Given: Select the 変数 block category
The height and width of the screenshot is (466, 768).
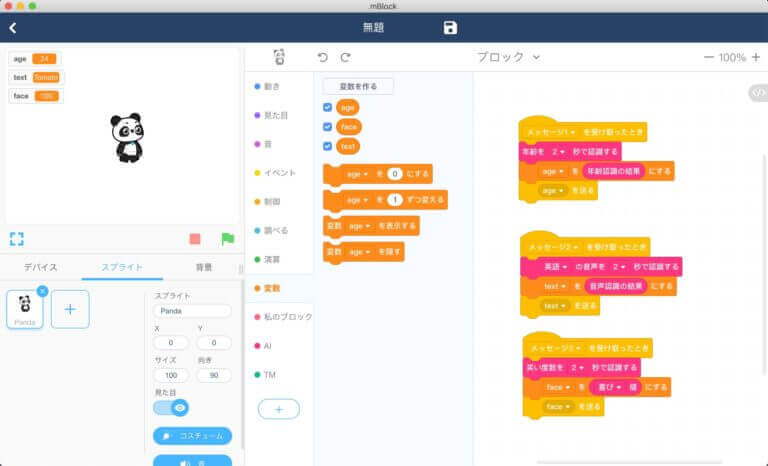Looking at the screenshot, I should click(267, 288).
